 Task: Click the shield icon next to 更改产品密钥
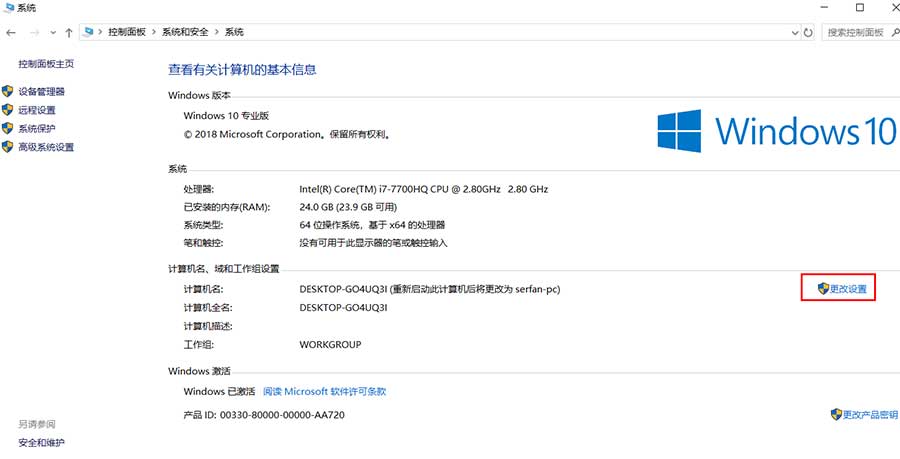[836, 414]
